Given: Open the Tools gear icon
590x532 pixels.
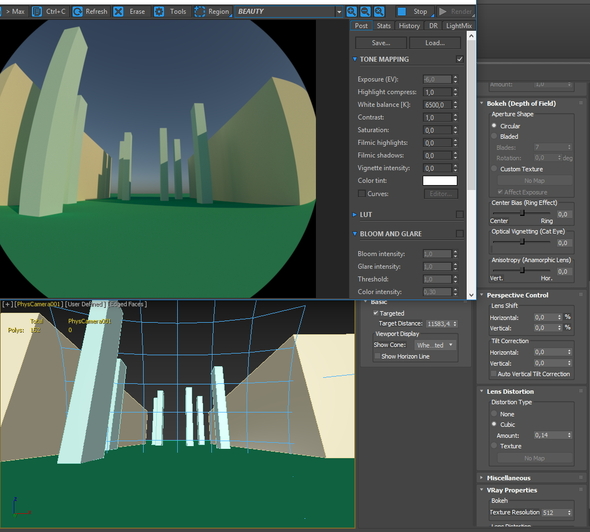Looking at the screenshot, I should coord(159,12).
